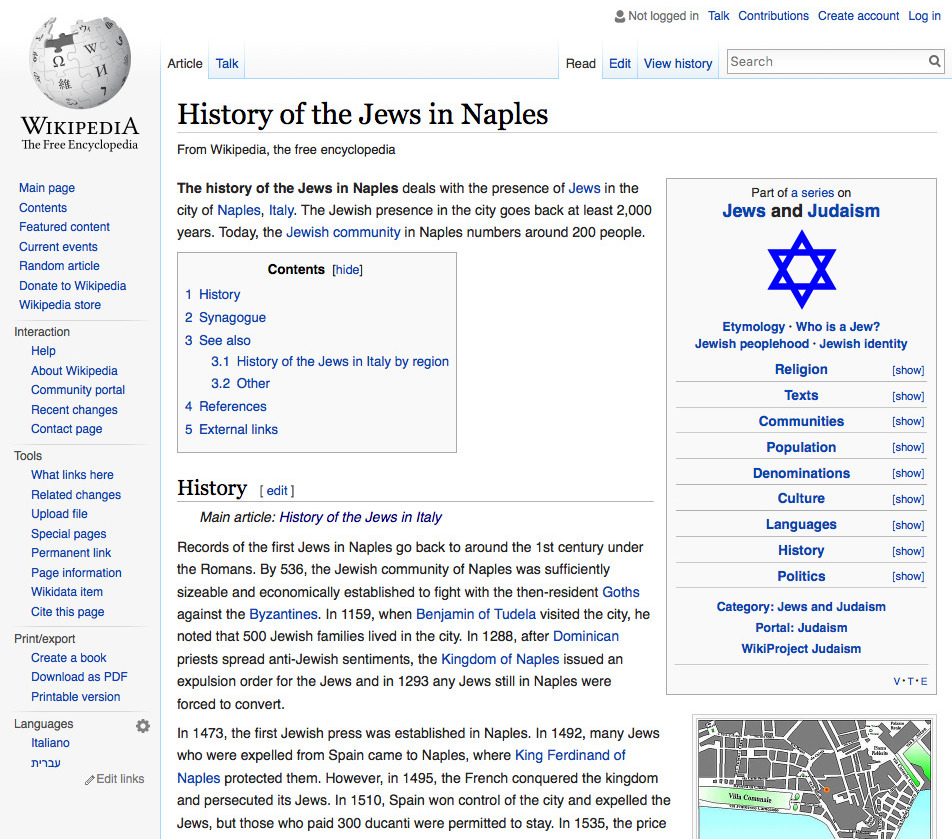Expand the Languages section in series box

[908, 525]
